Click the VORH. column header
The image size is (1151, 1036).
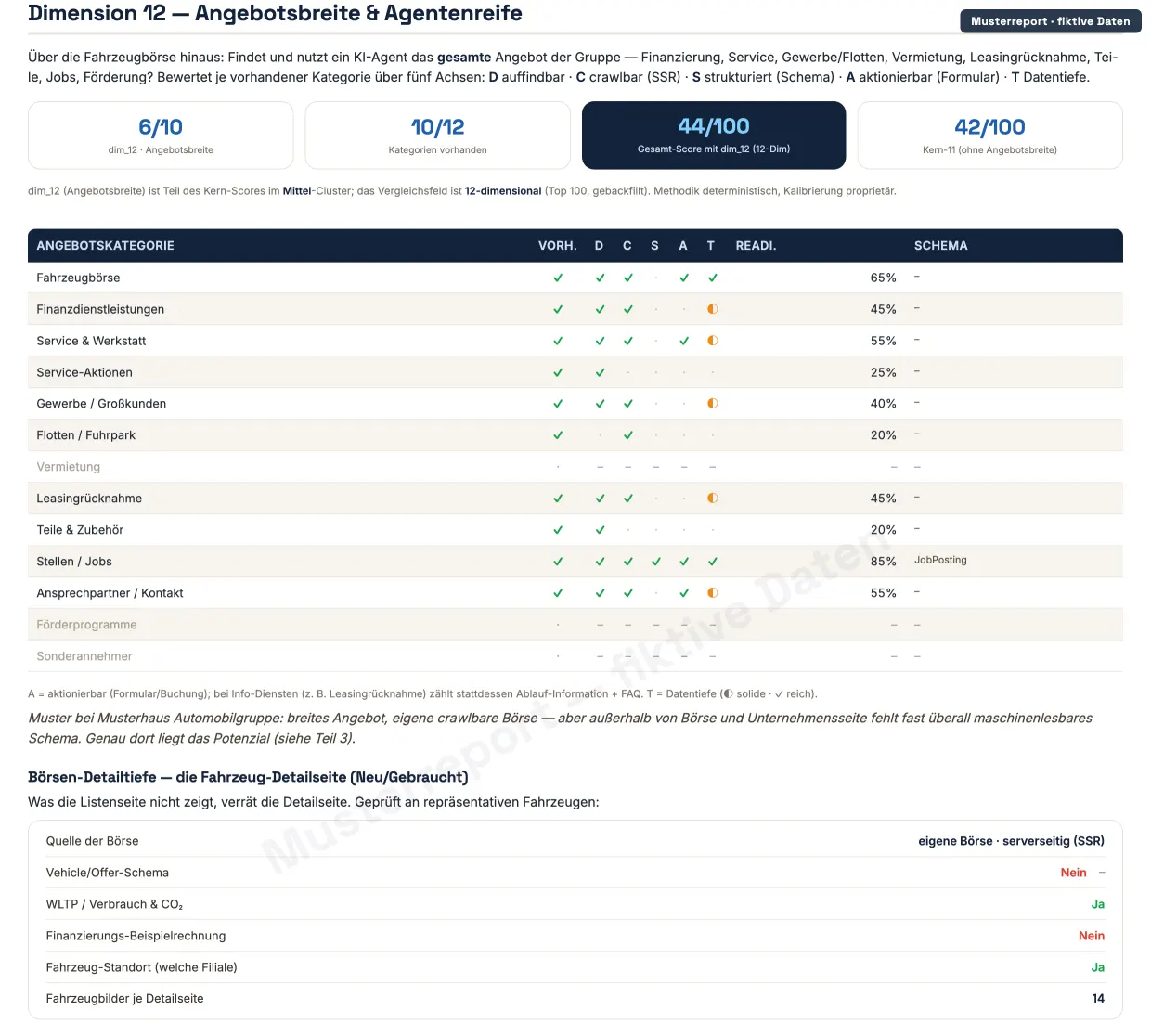pos(558,246)
